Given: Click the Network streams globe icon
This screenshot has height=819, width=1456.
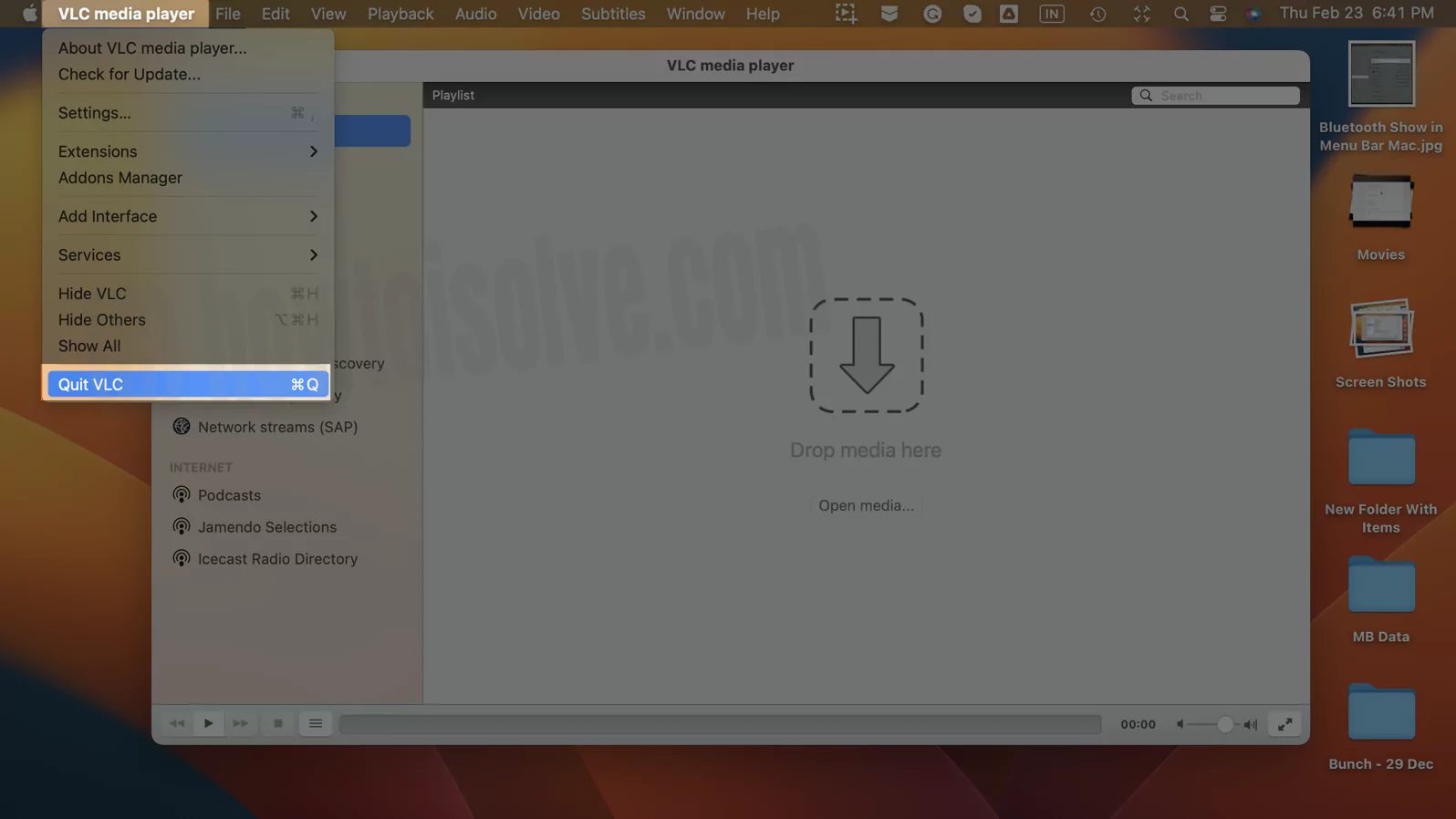Looking at the screenshot, I should 182,426.
